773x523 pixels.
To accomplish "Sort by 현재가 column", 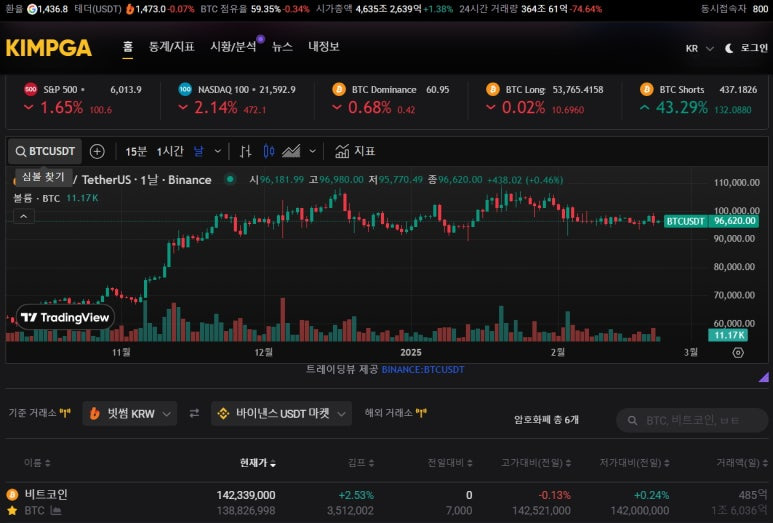I will point(257,463).
